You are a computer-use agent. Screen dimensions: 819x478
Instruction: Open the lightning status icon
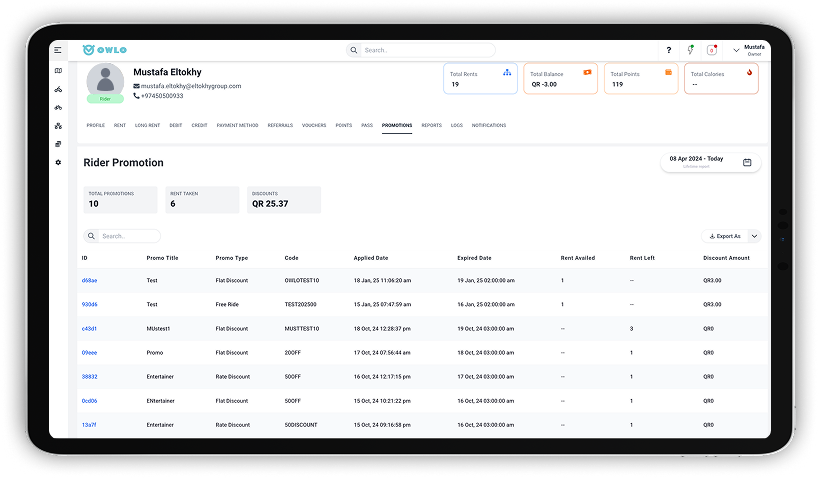click(691, 50)
